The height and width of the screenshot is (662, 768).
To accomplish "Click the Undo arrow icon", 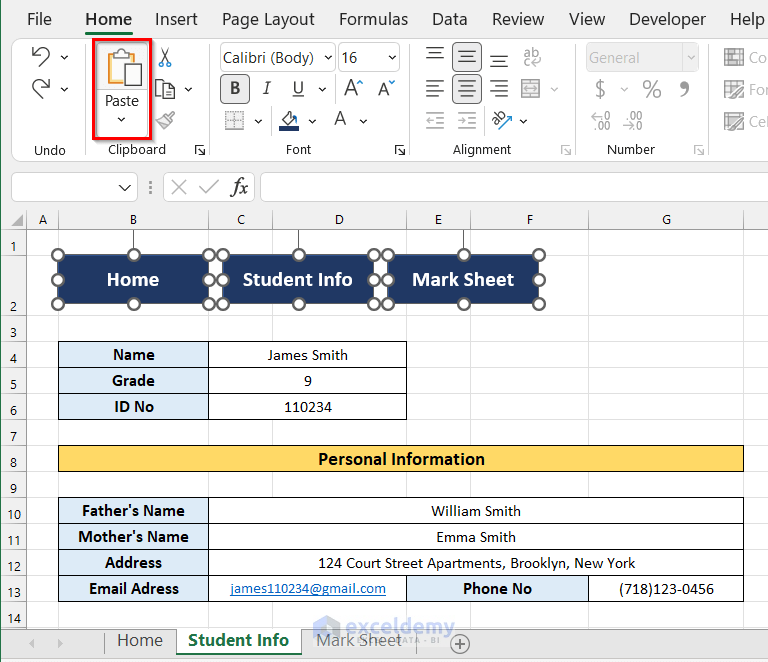I will point(41,57).
